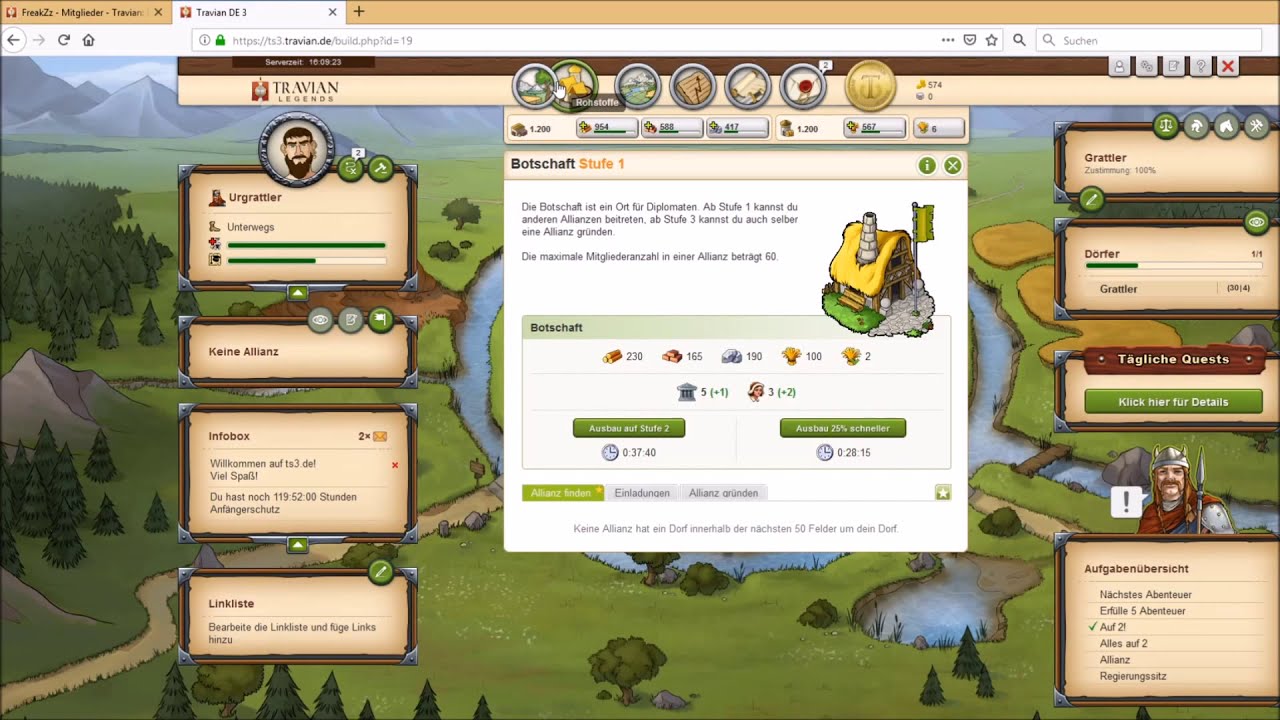
Task: Dismiss the welcome message with red x
Action: 395,465
